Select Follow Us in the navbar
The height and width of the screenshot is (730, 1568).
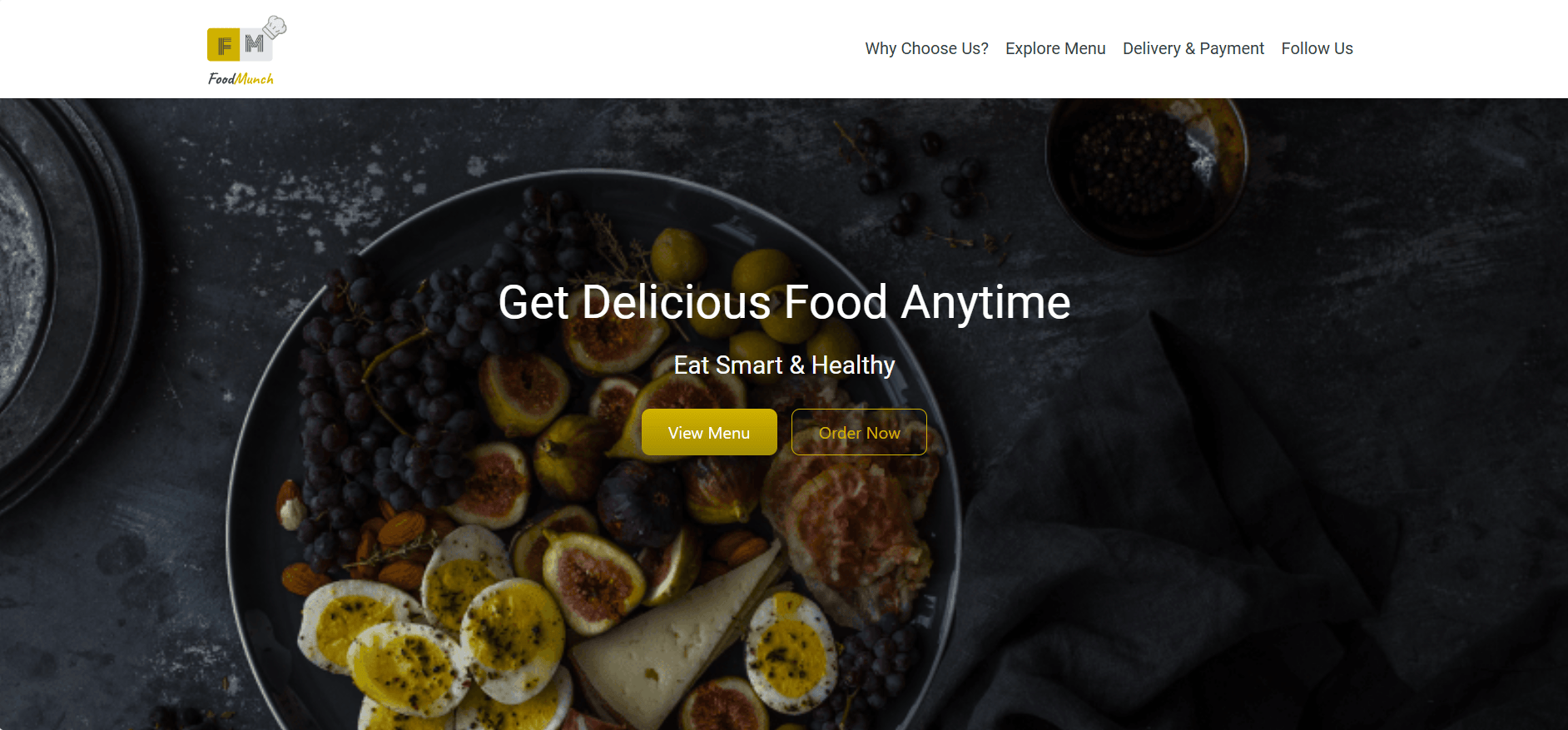click(1317, 48)
